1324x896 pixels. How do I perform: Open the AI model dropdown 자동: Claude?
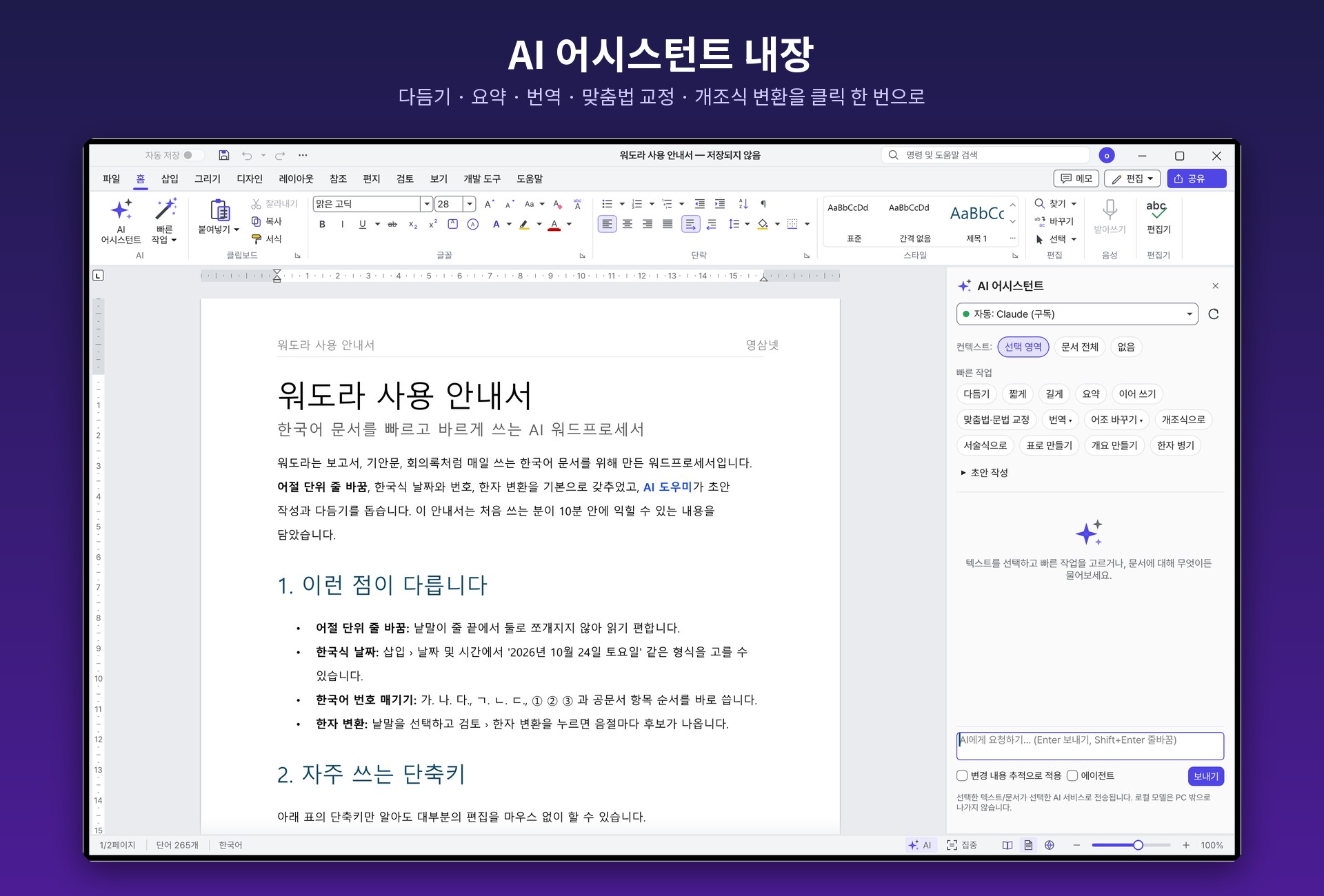[x=1077, y=314]
